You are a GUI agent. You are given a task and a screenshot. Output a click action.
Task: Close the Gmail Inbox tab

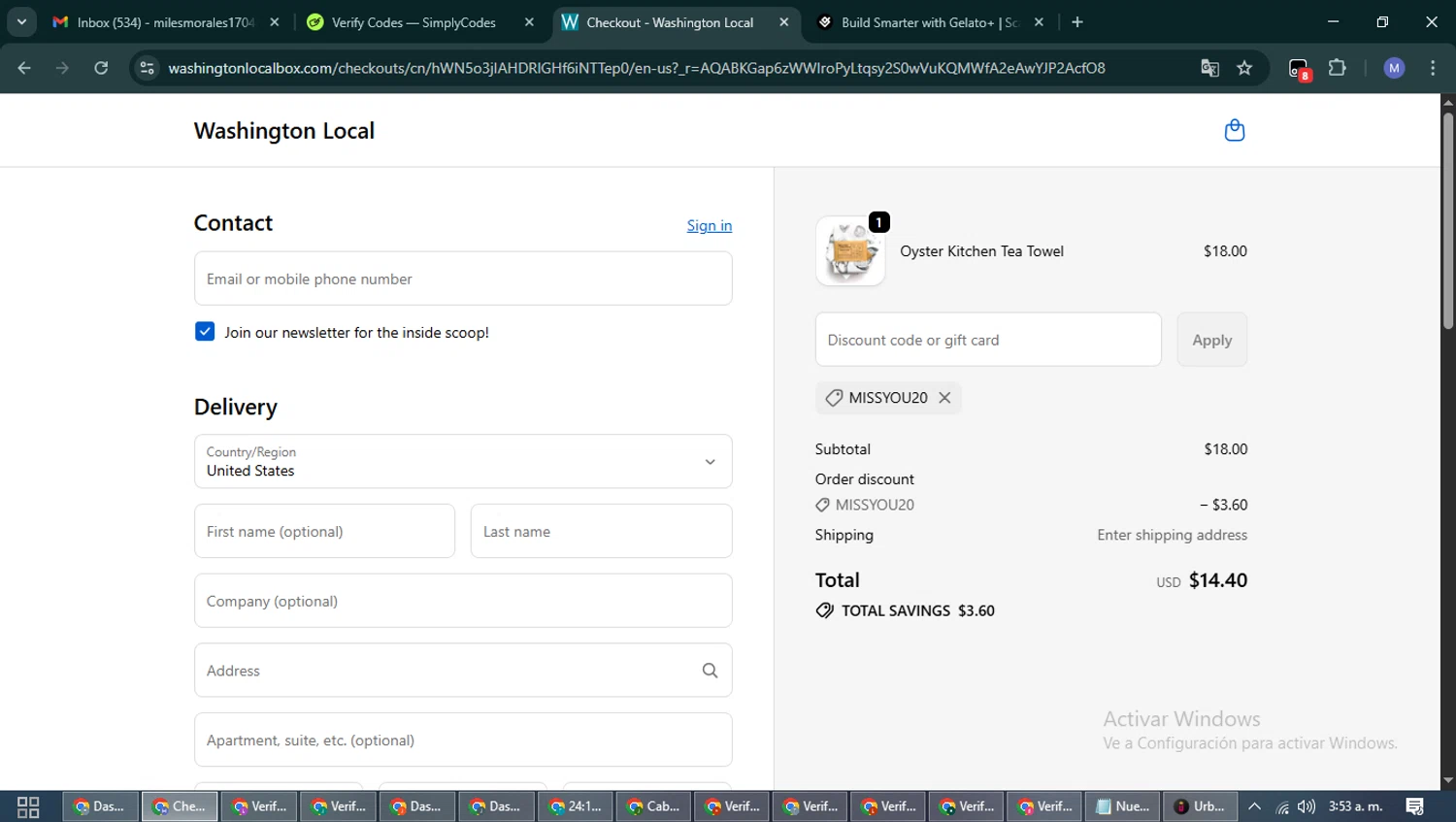[x=275, y=22]
